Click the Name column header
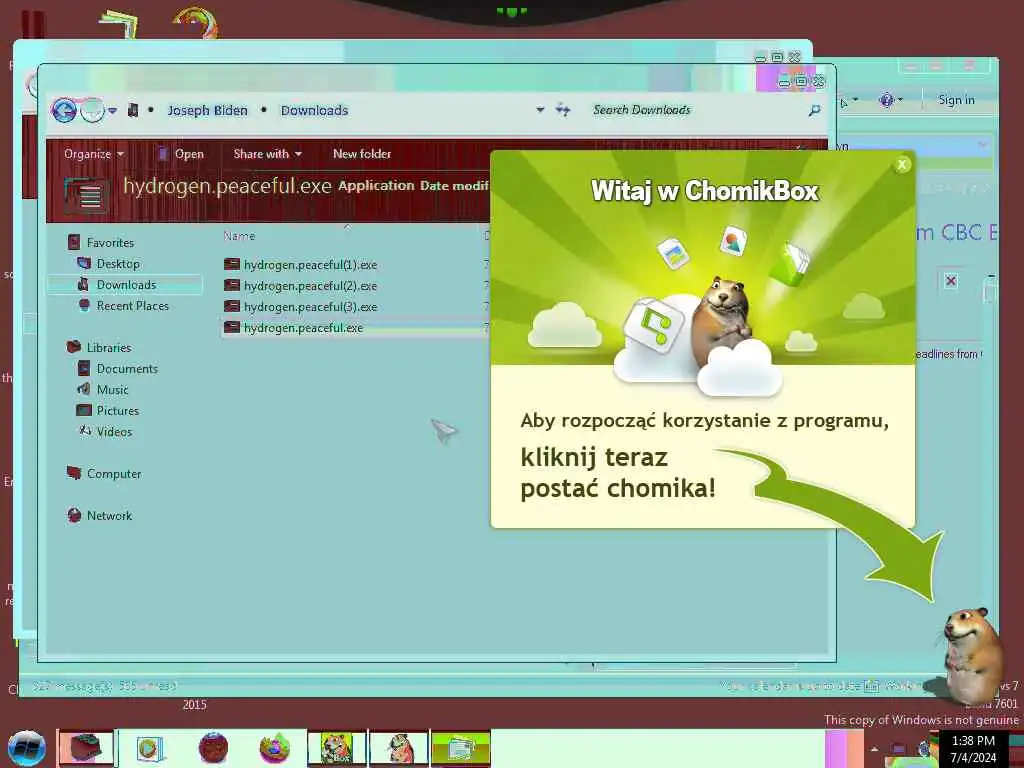The width and height of the screenshot is (1024, 768). click(239, 236)
